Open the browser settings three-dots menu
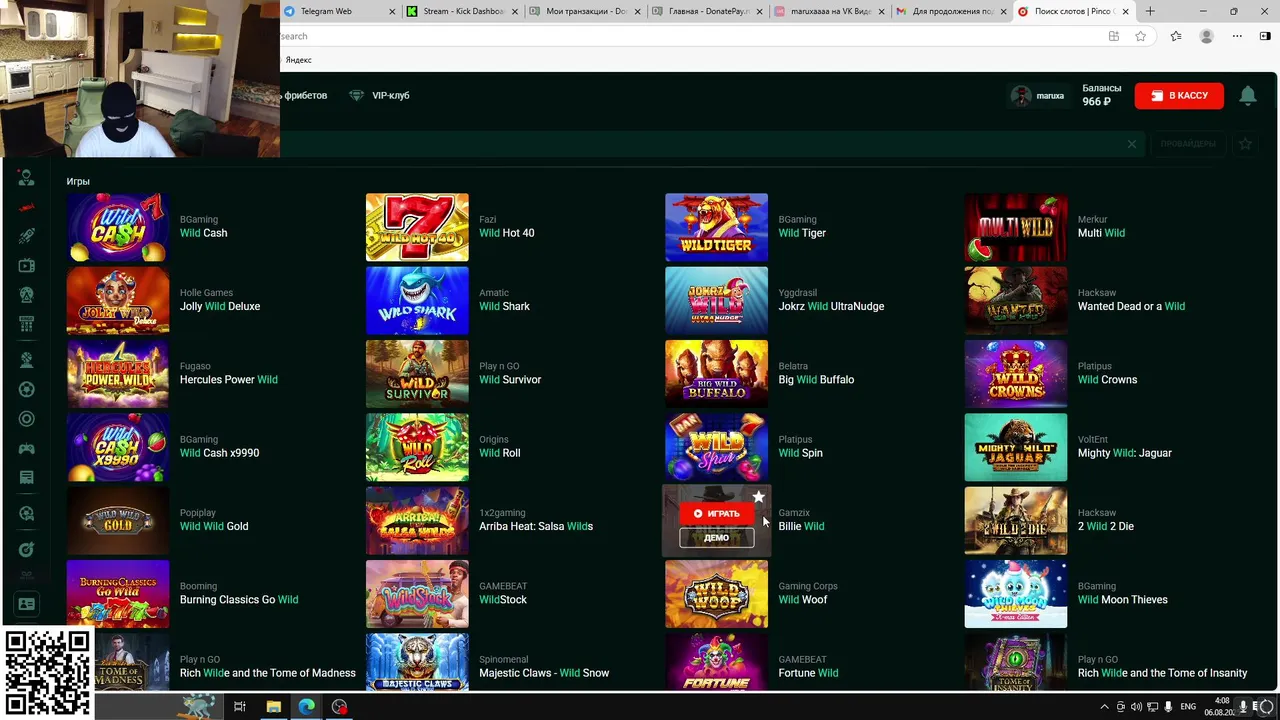Image resolution: width=1280 pixels, height=720 pixels. pyautogui.click(x=1238, y=36)
